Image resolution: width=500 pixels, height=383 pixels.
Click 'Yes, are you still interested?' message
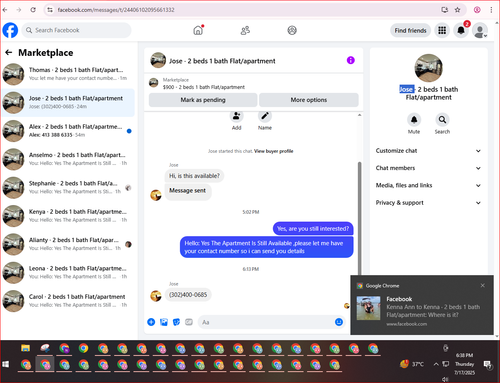point(313,229)
